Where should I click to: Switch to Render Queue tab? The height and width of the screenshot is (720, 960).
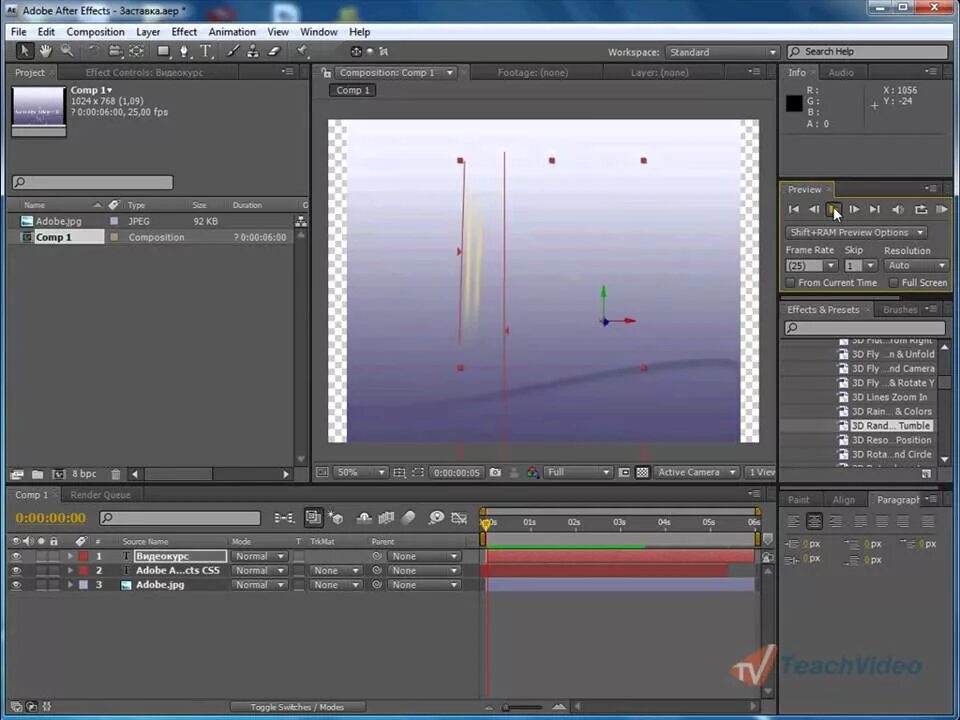[x=100, y=495]
